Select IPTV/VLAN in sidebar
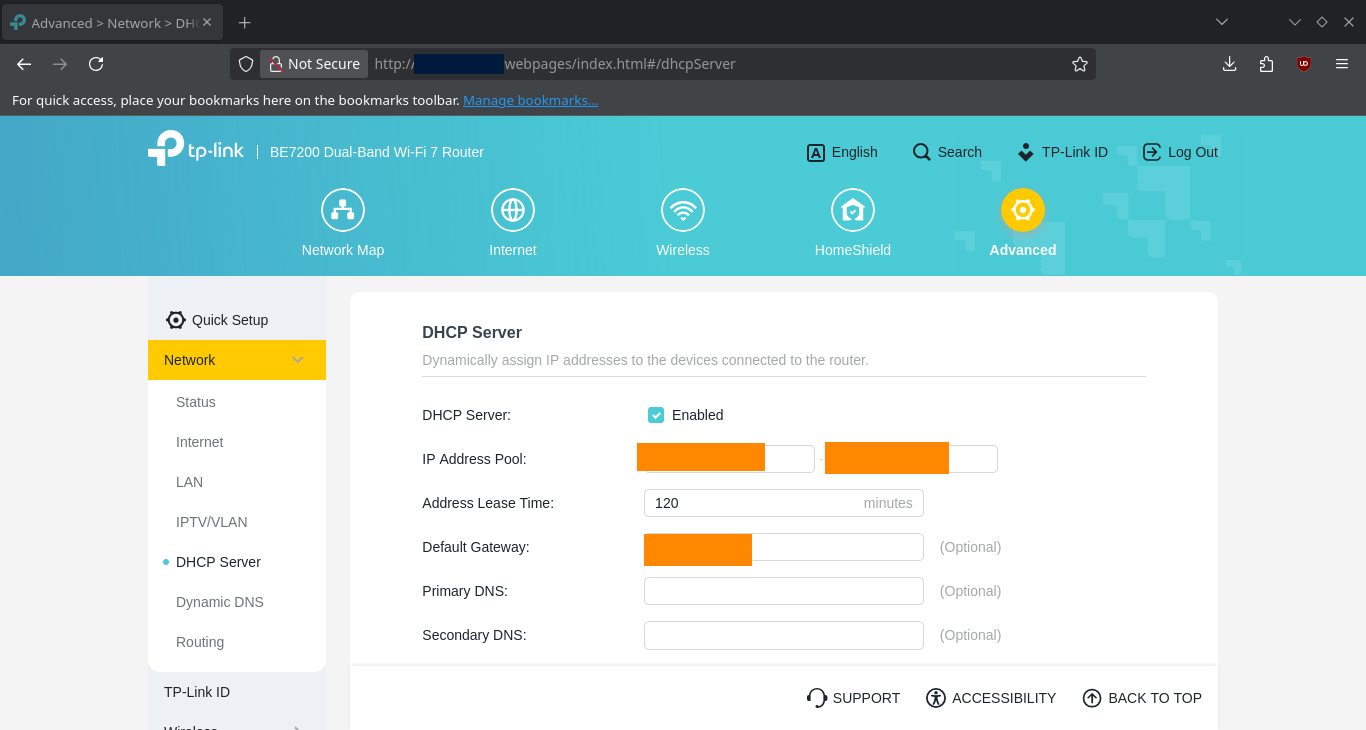The height and width of the screenshot is (730, 1366). 212,522
